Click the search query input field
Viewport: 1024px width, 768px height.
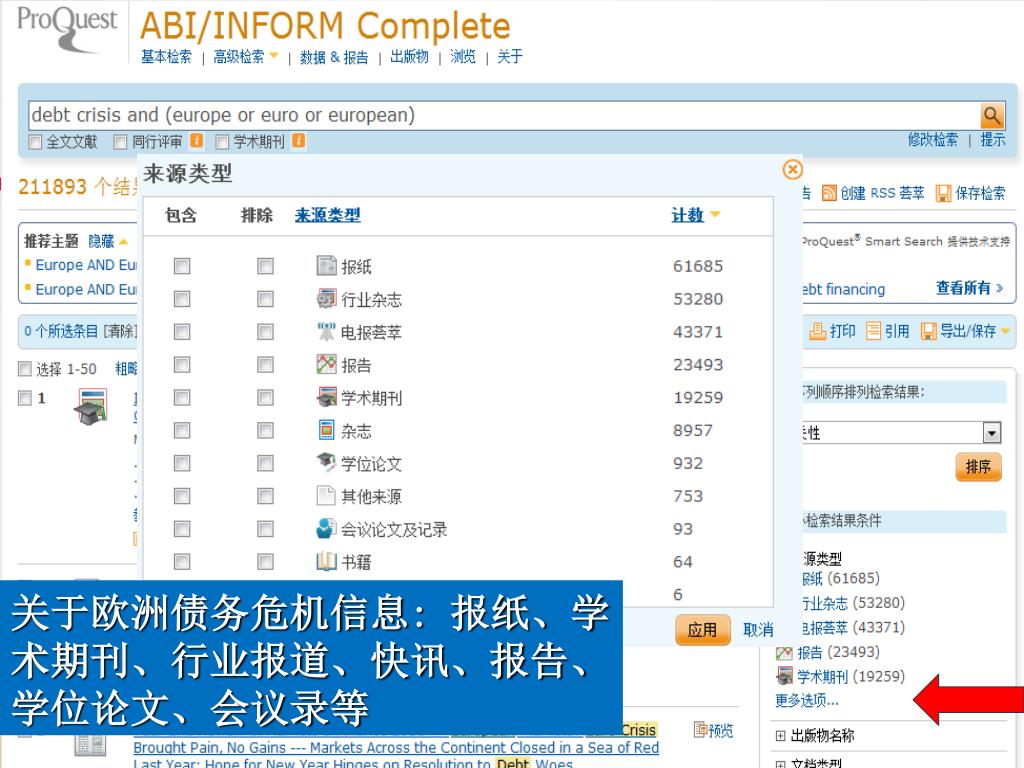[504, 116]
